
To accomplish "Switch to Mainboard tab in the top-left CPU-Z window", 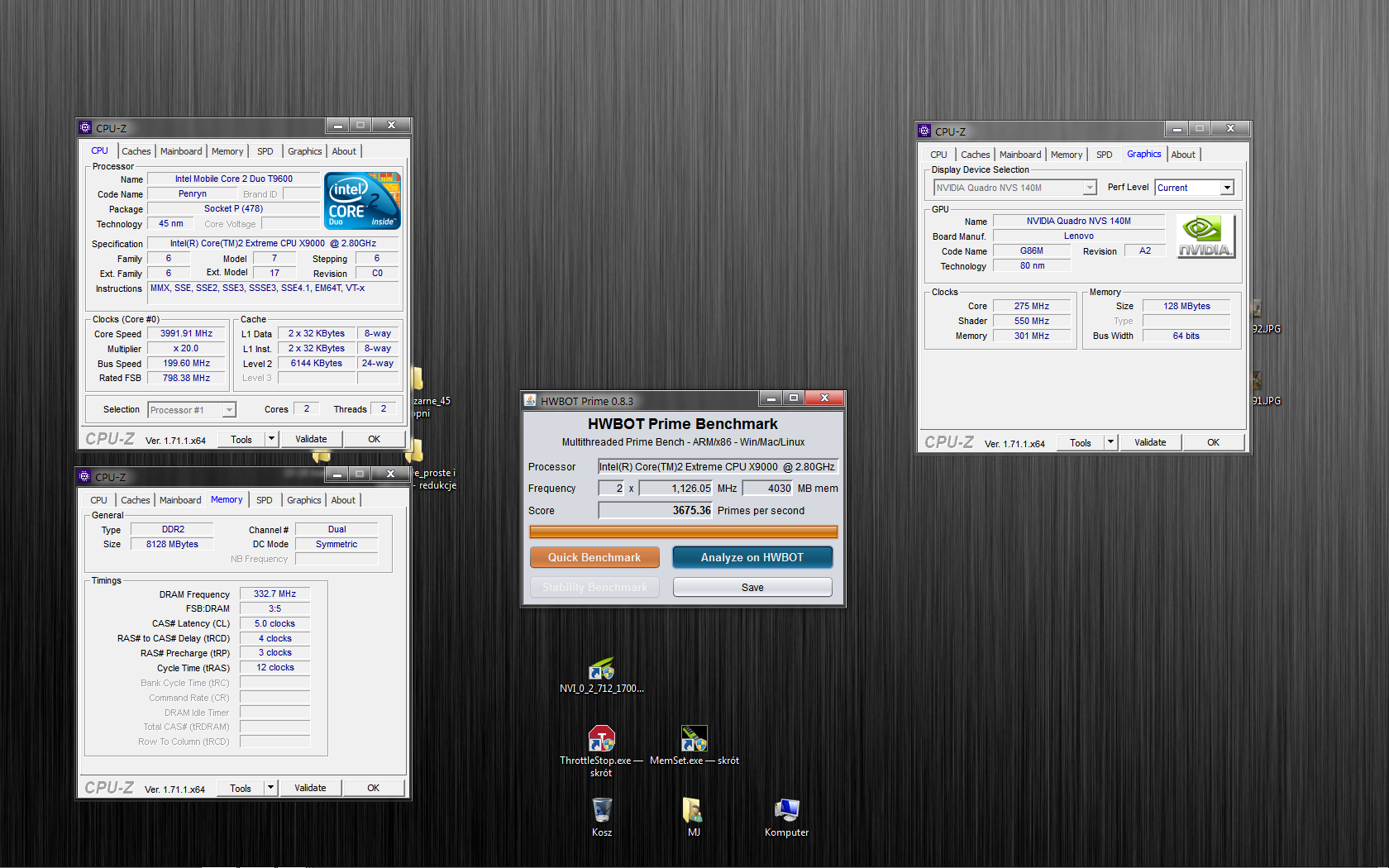I will pyautogui.click(x=181, y=151).
